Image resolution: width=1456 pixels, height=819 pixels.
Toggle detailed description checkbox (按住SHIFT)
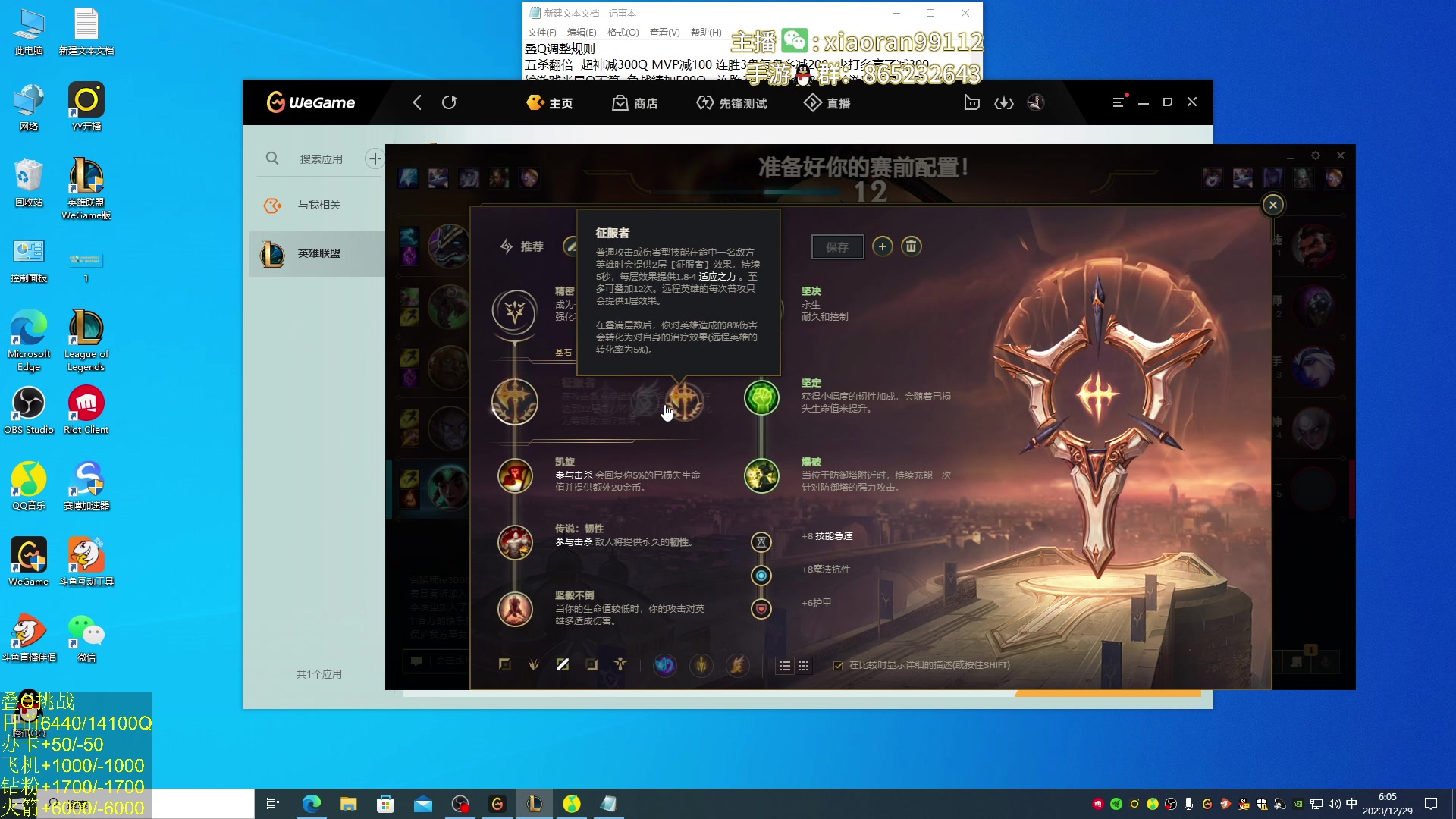838,666
